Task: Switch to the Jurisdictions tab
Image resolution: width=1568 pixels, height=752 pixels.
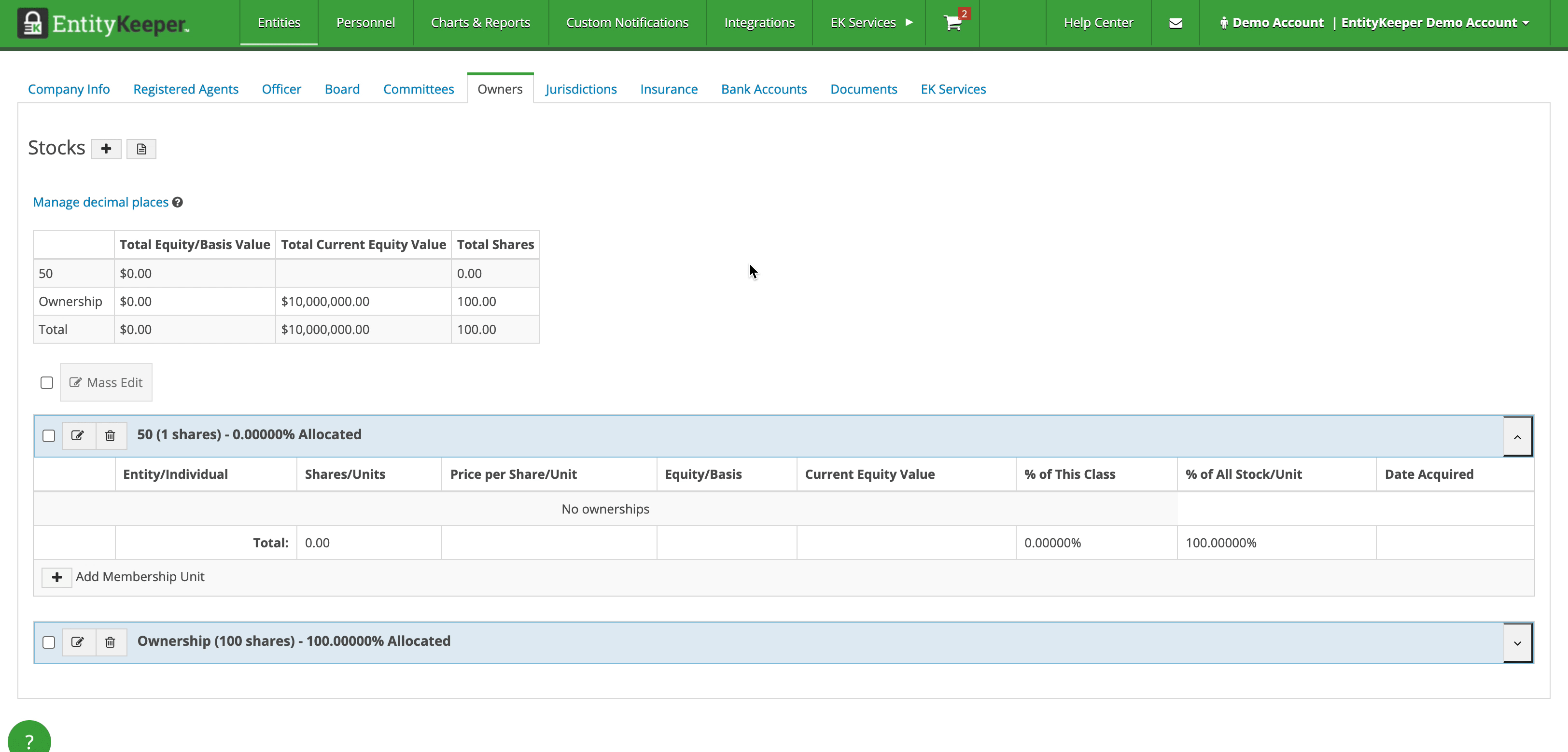Action: pyautogui.click(x=581, y=89)
